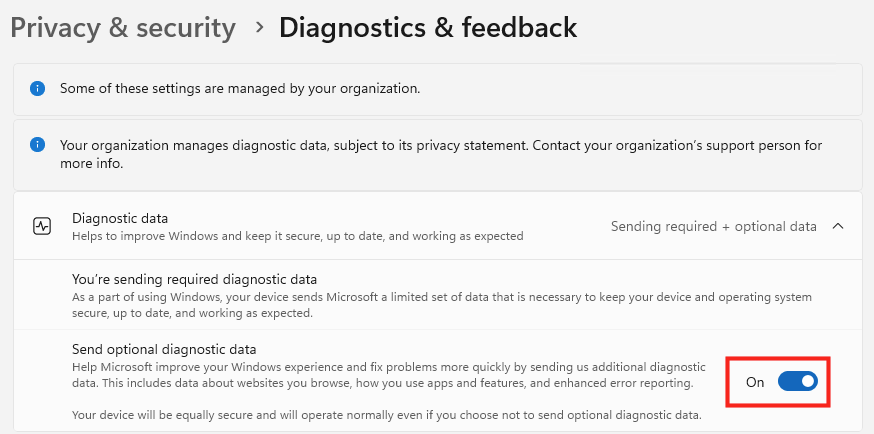Click the Diagnostics & feedback page title

click(428, 28)
